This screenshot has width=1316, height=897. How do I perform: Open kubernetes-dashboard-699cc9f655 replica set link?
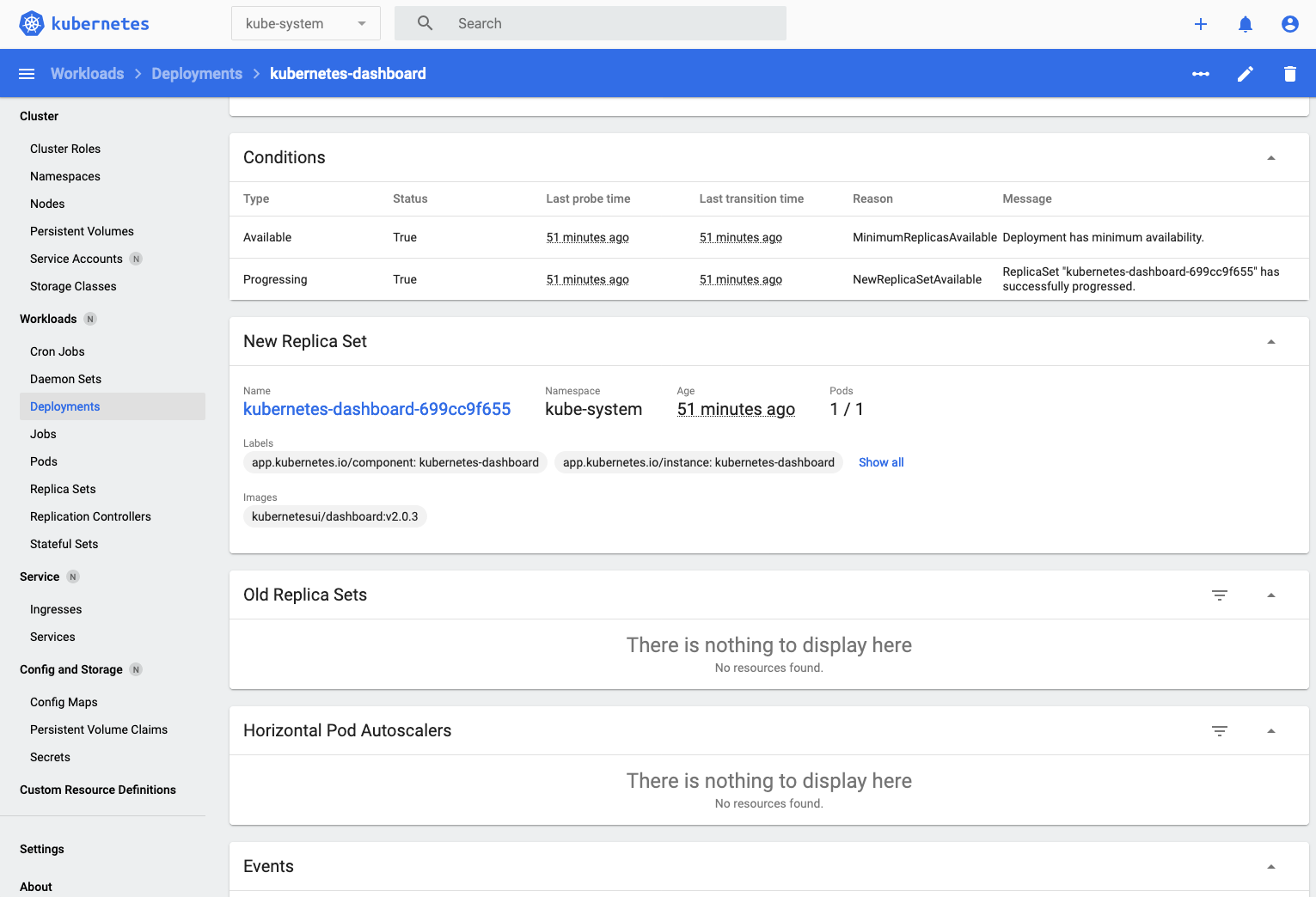pyautogui.click(x=377, y=409)
